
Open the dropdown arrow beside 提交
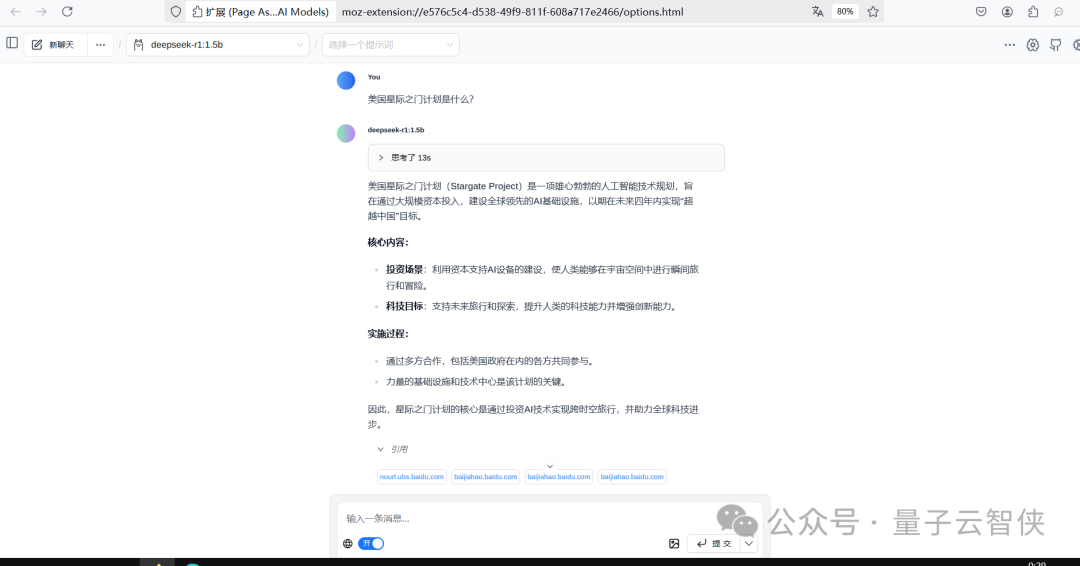(x=749, y=544)
